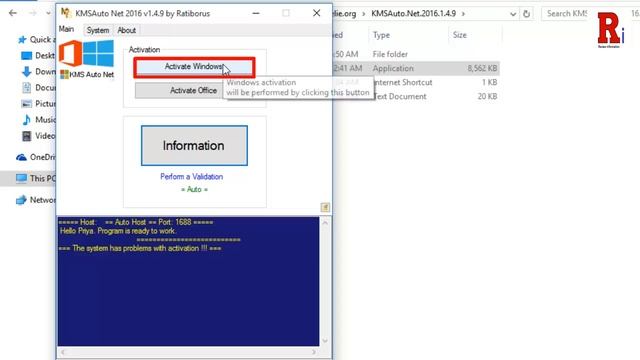Open recent locations dropdown in Explorer
The width and height of the screenshot is (640, 360).
click(49, 13)
